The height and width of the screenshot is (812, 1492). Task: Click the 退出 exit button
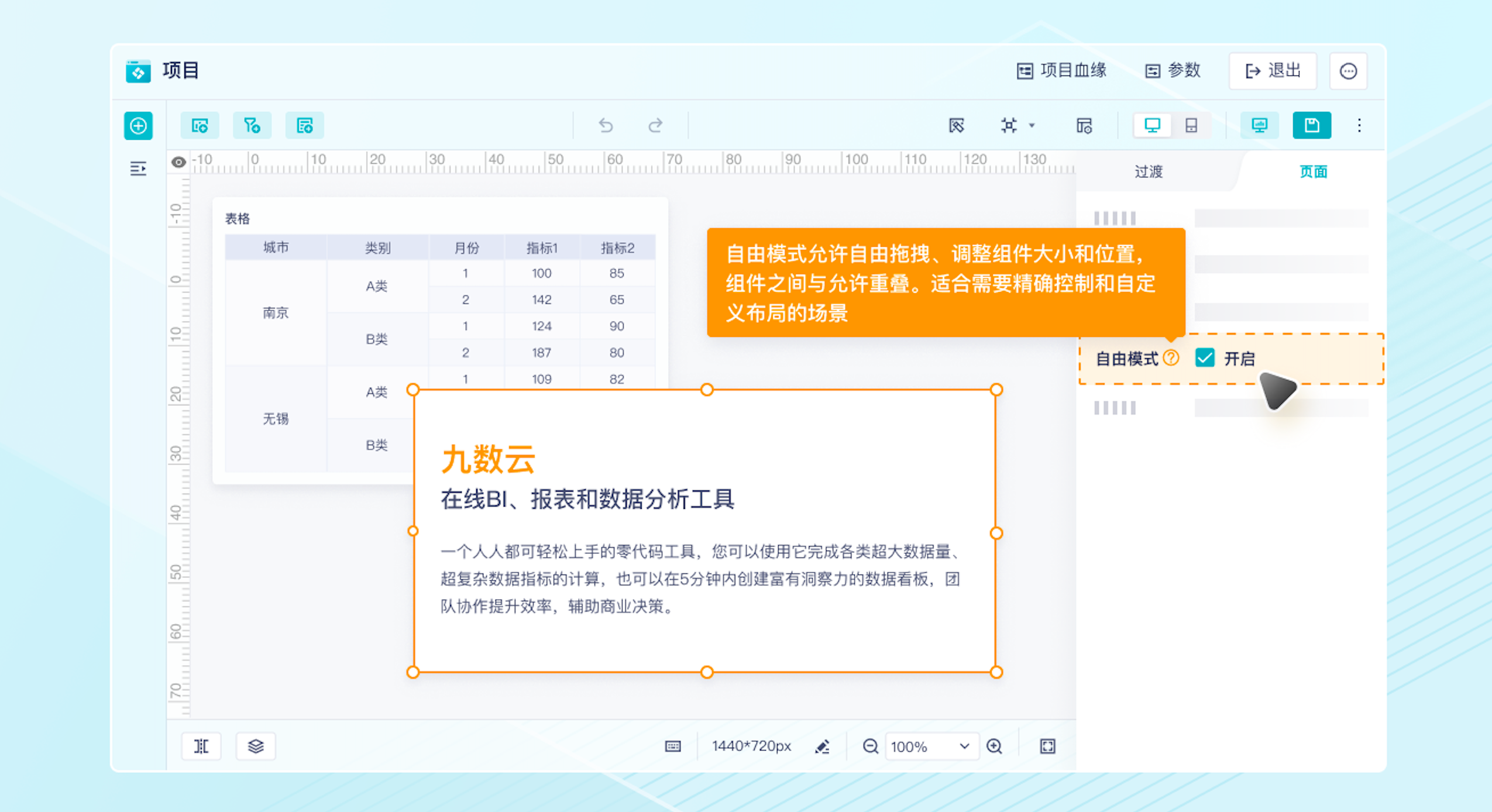(1273, 71)
